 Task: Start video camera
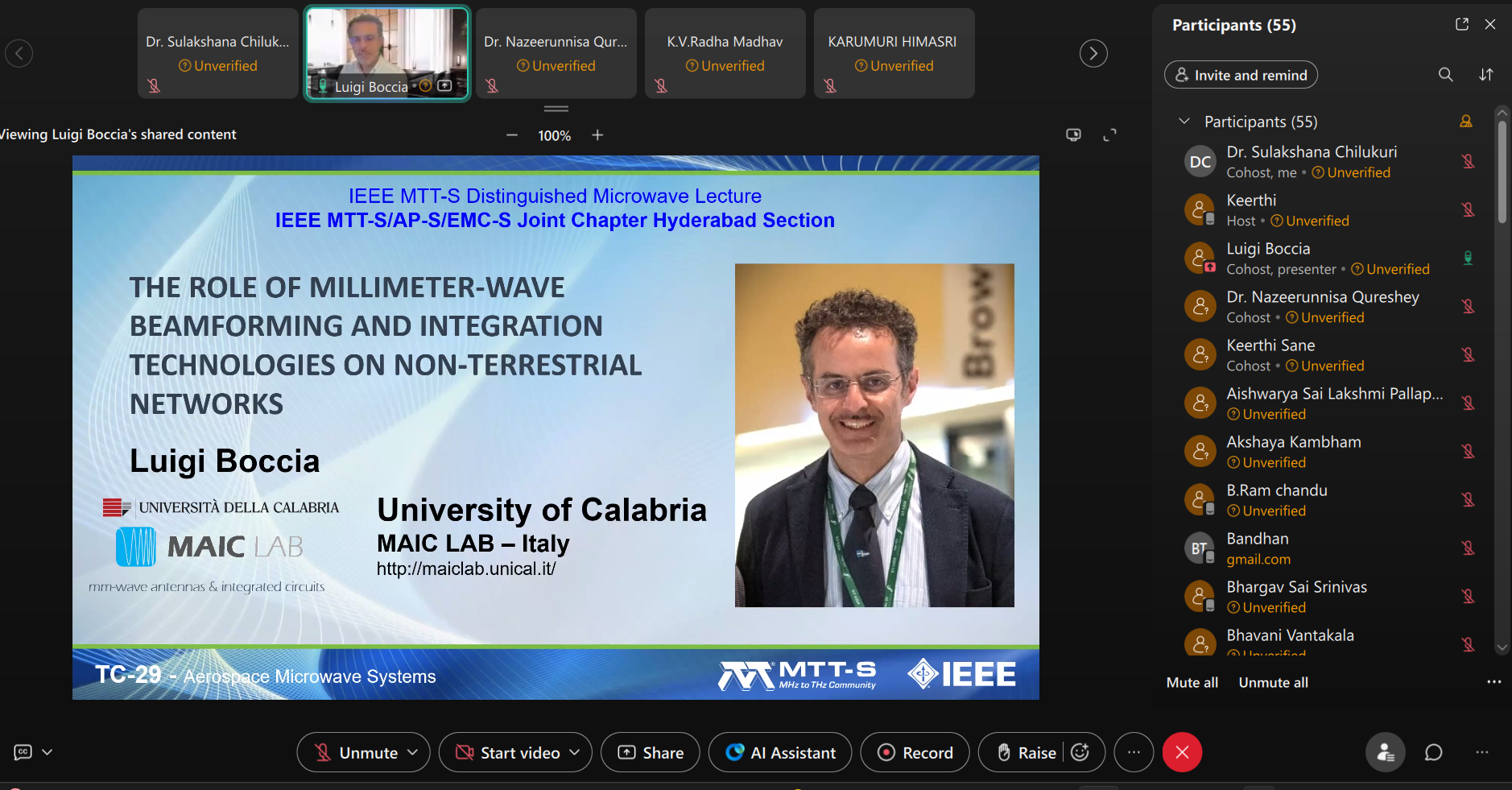[509, 752]
